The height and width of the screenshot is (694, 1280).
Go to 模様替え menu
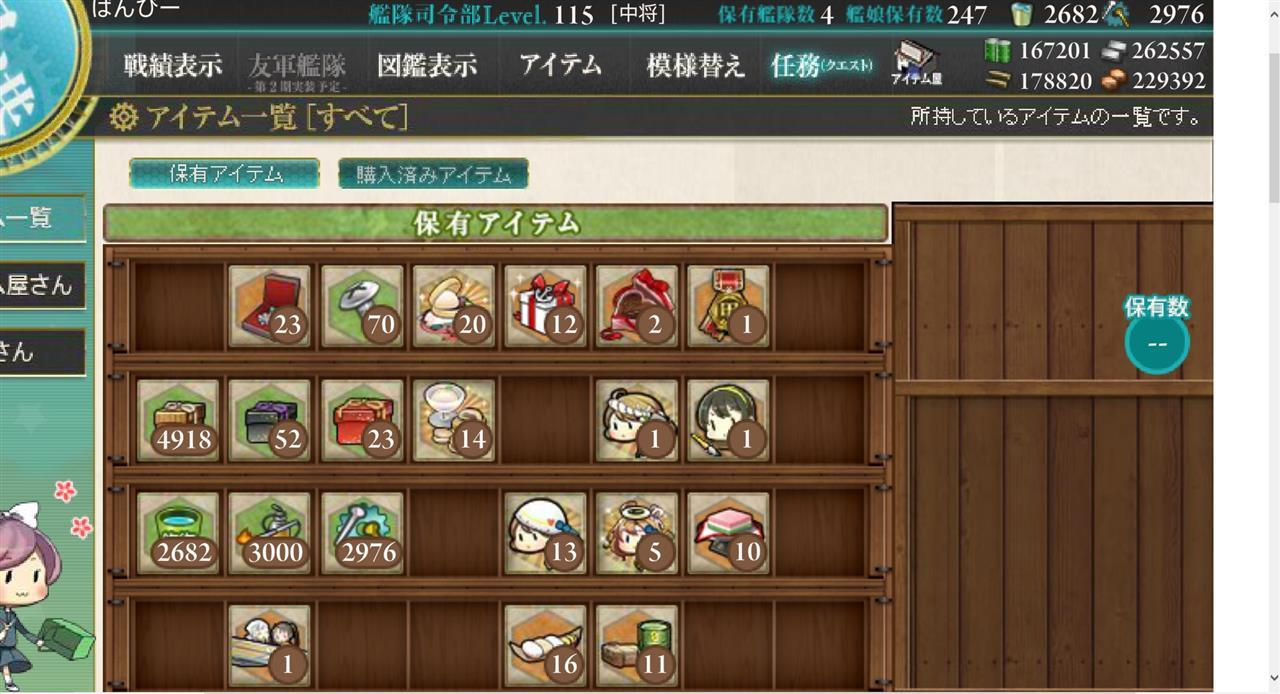click(x=696, y=66)
